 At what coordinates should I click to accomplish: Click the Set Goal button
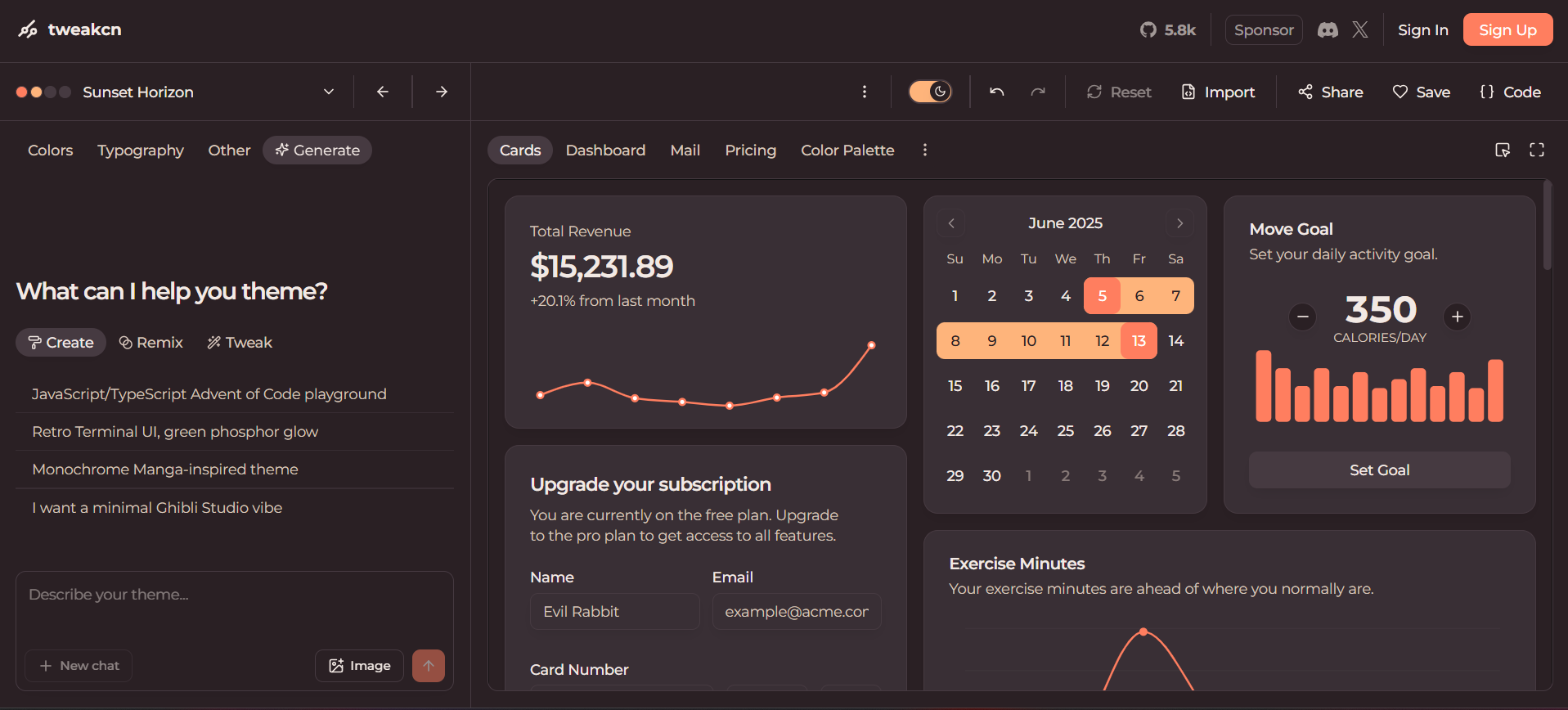(1379, 470)
